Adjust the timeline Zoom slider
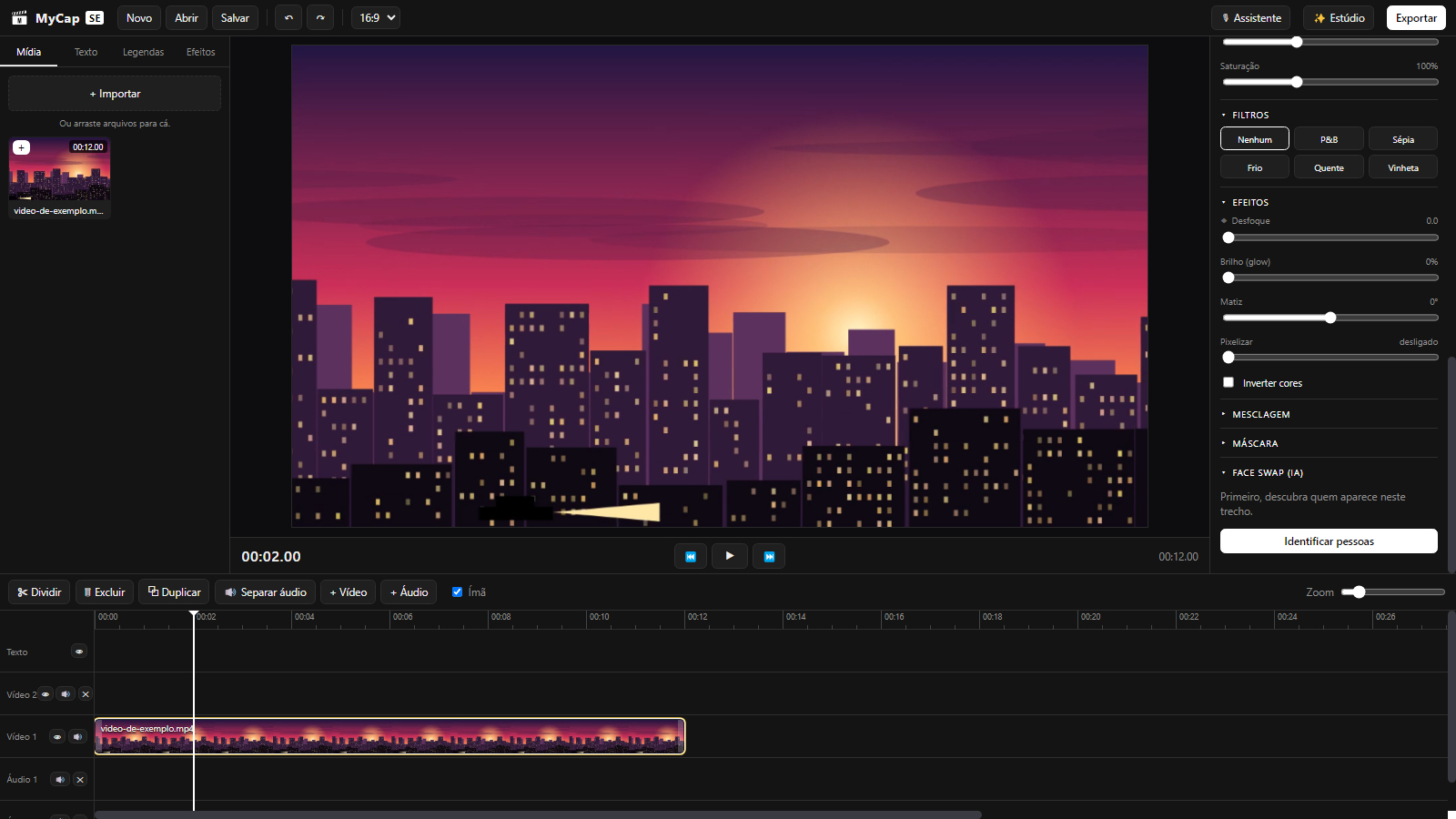 pos(1393,592)
